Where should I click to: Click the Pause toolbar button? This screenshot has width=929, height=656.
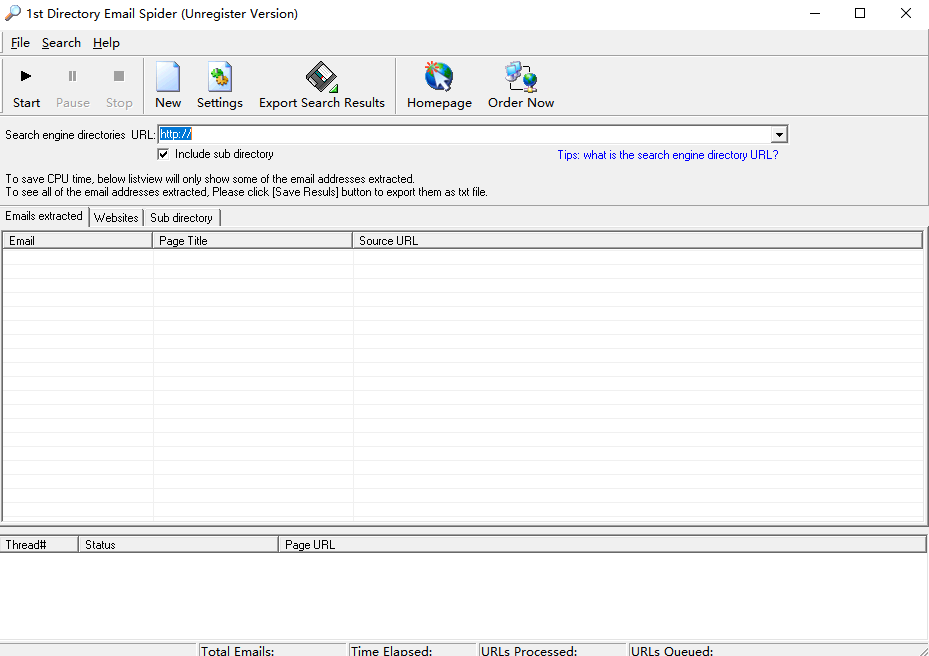click(72, 86)
